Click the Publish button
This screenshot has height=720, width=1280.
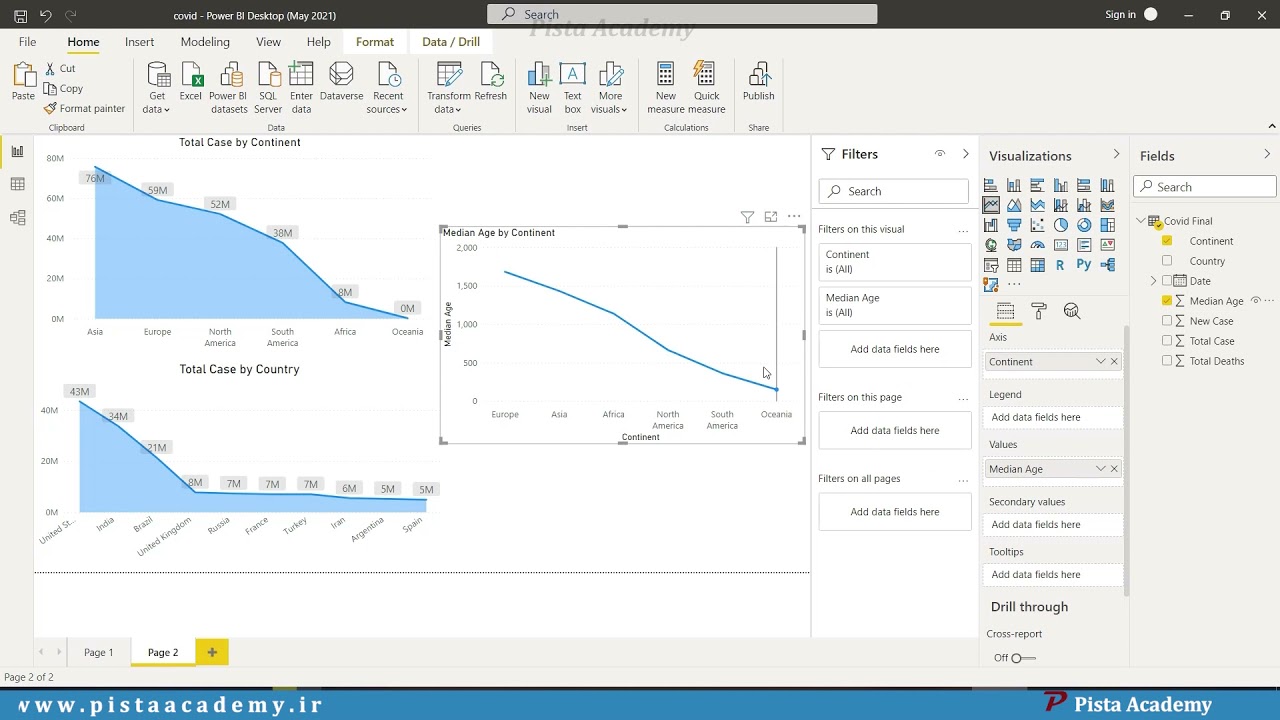pyautogui.click(x=758, y=82)
